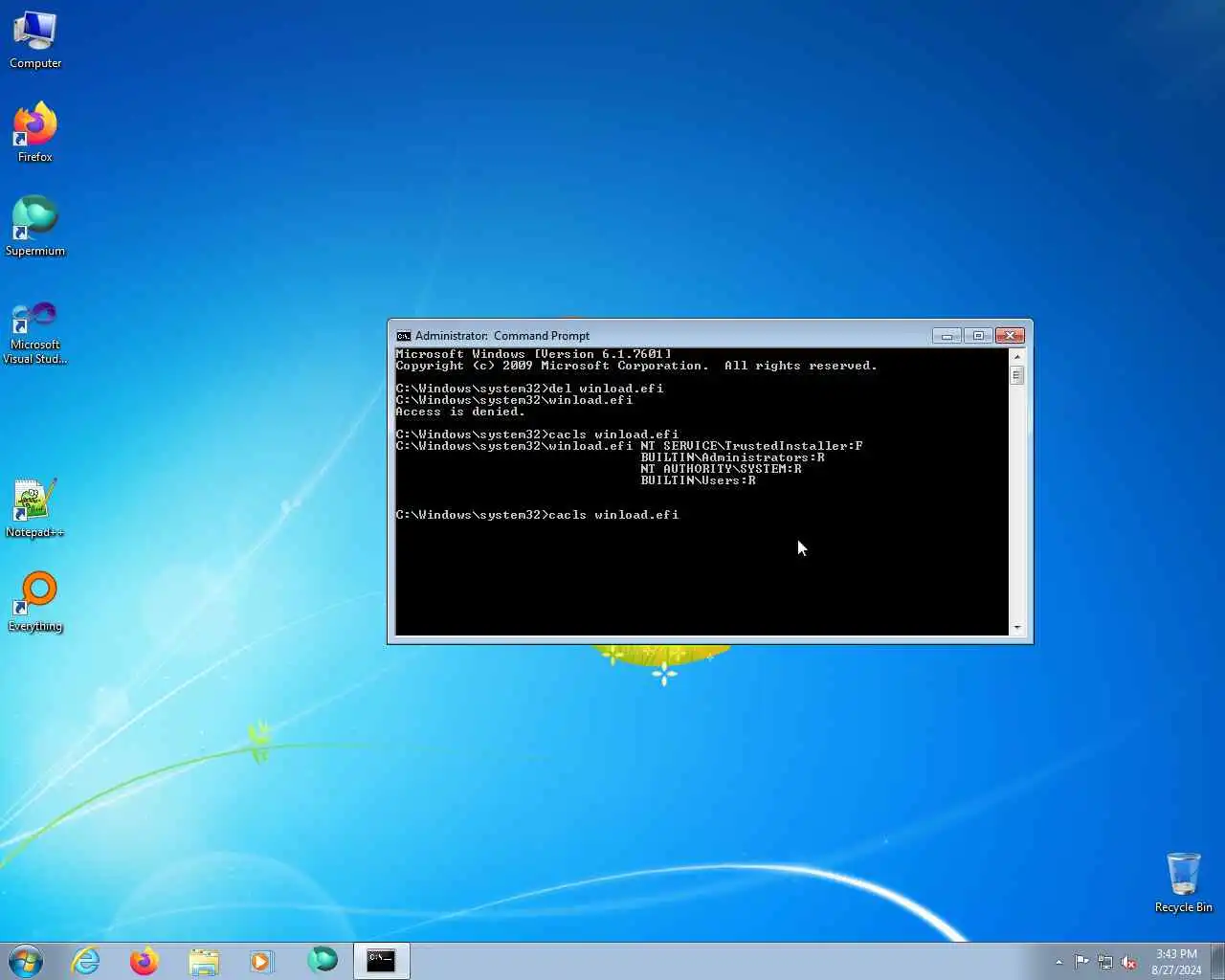Select the Supermium desktop shortcut
The height and width of the screenshot is (980, 1225).
pos(35,226)
